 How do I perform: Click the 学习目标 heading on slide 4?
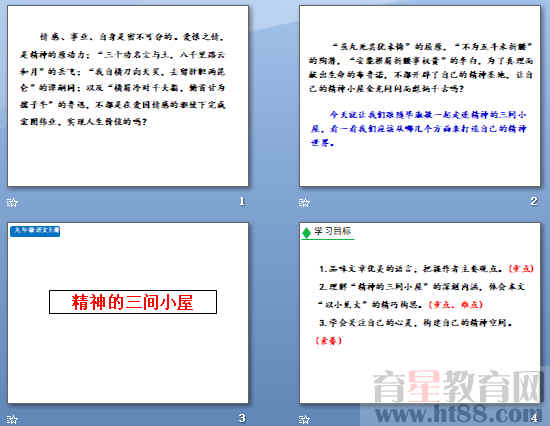pyautogui.click(x=332, y=231)
